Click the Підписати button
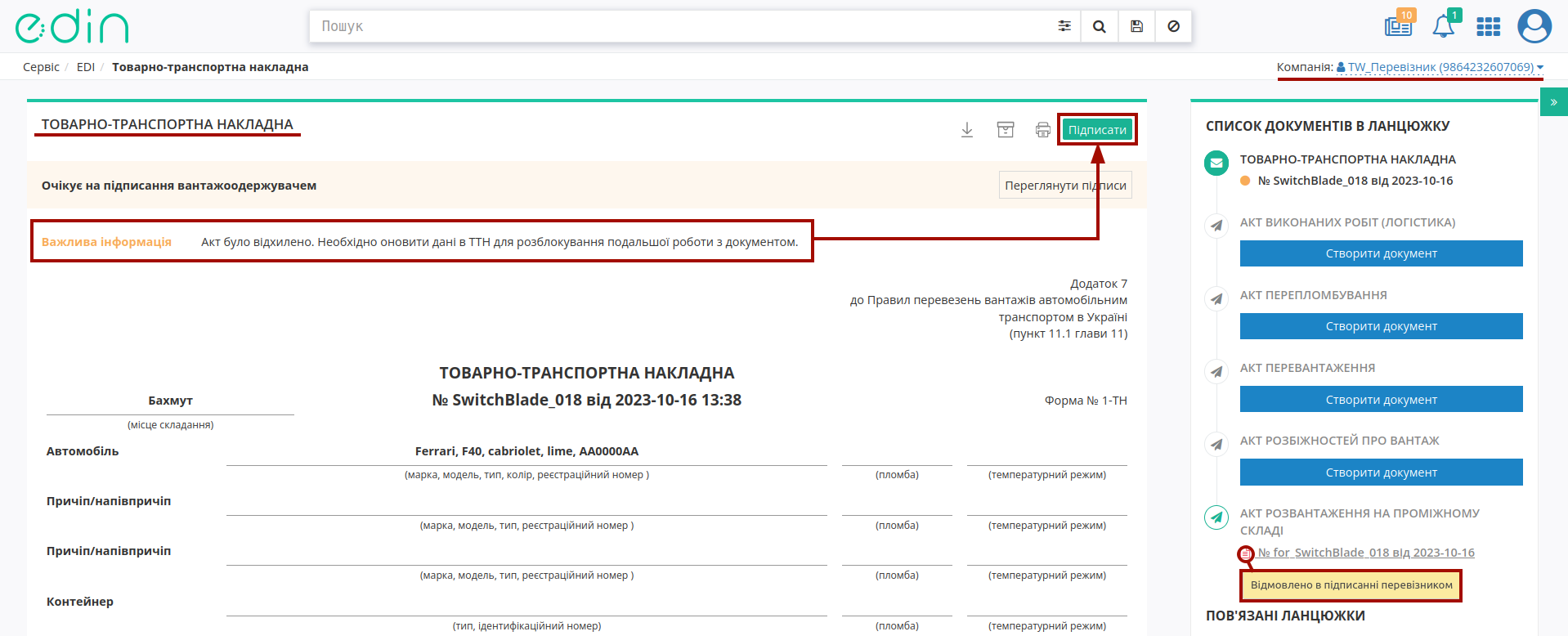This screenshot has height=636, width=1568. coord(1097,129)
